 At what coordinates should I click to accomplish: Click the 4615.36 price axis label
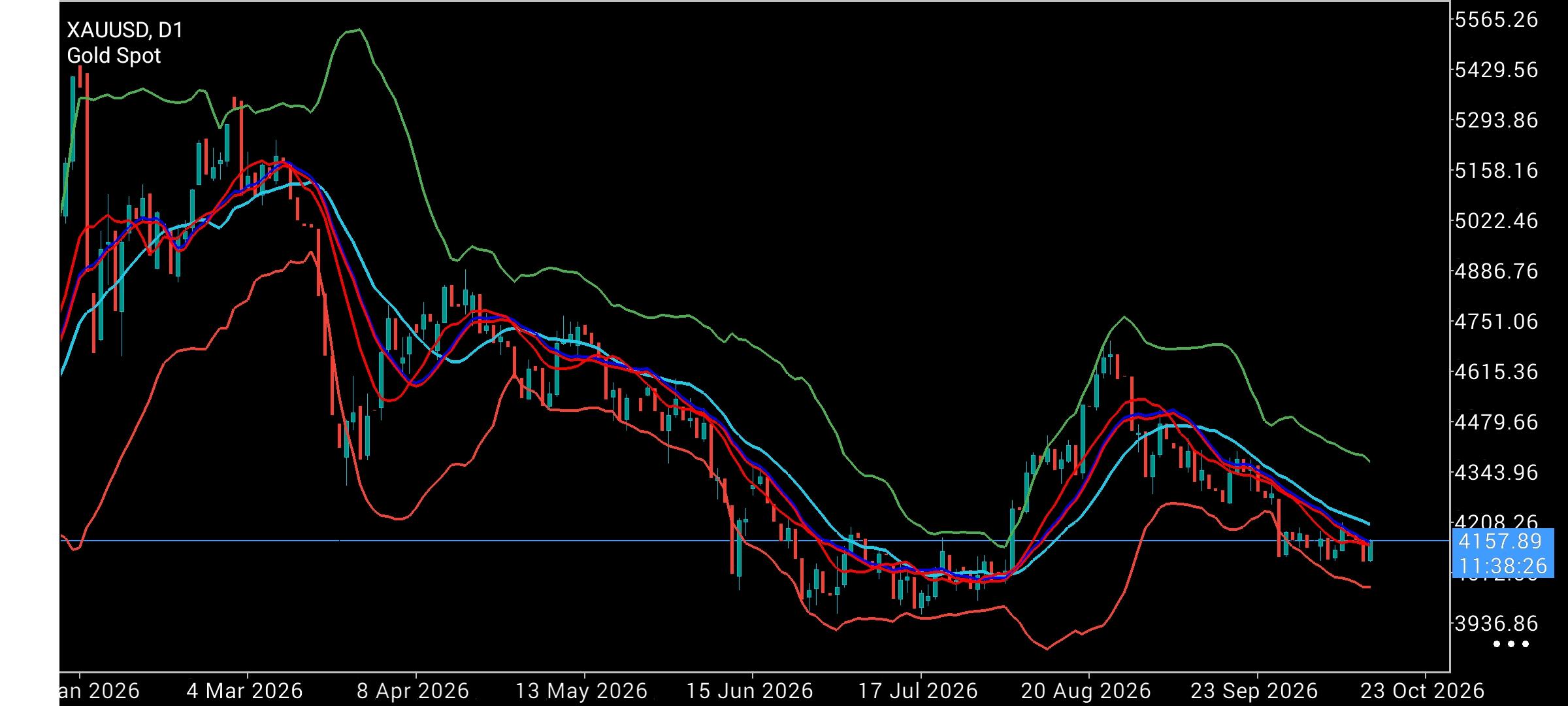pos(1496,372)
